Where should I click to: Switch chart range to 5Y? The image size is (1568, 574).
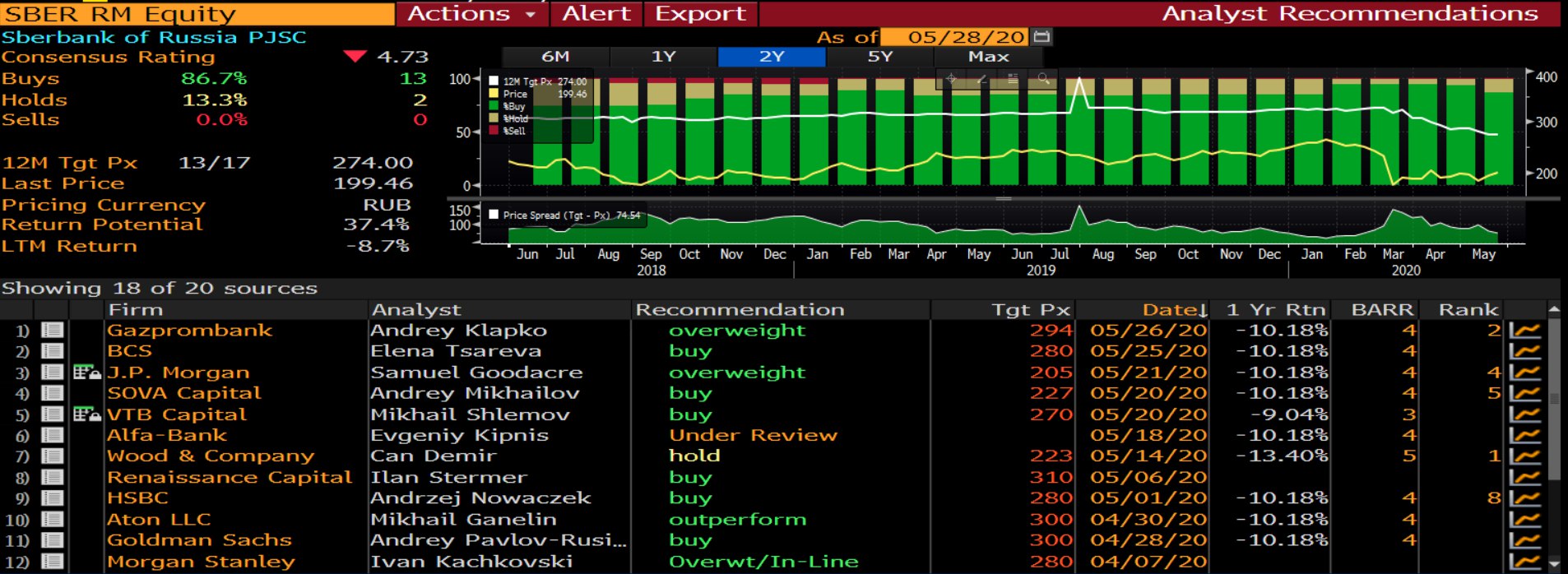(x=880, y=57)
